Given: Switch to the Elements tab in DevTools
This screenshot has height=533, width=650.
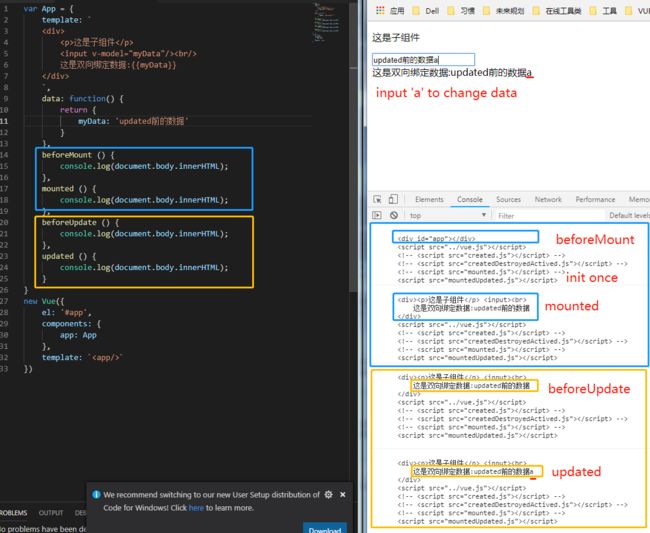Looking at the screenshot, I should tap(429, 199).
